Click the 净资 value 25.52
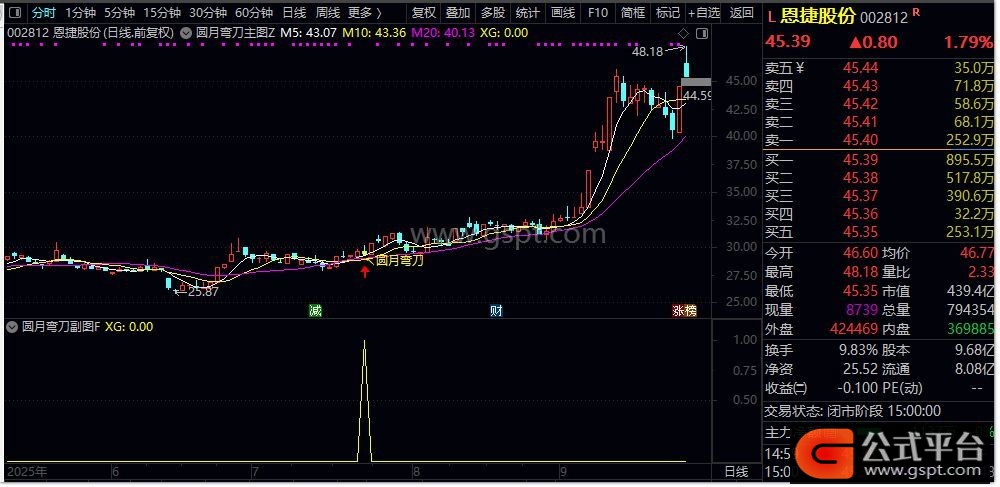Screen dimensions: 1000x487 tap(860, 369)
